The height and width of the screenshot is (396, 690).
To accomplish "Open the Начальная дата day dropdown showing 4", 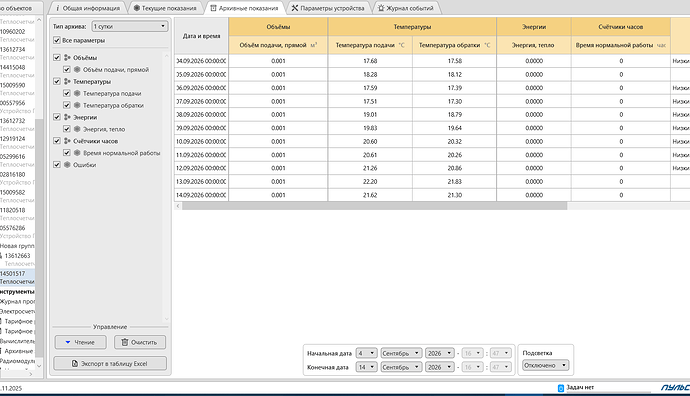I will [x=366, y=353].
